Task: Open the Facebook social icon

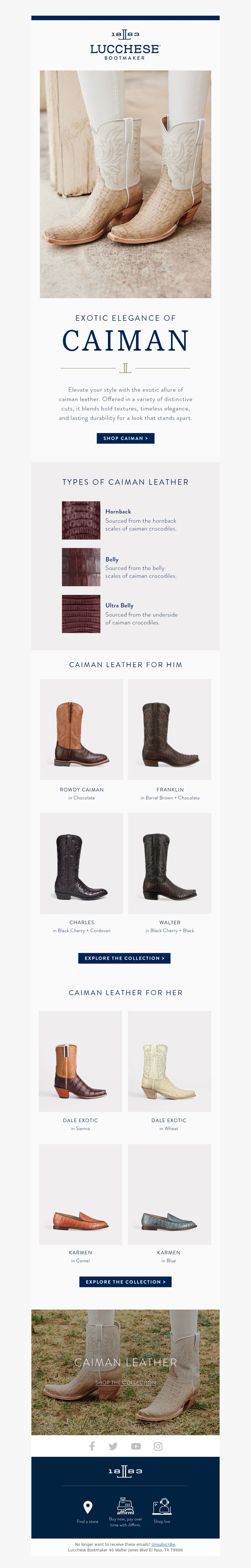Action: [x=92, y=1446]
